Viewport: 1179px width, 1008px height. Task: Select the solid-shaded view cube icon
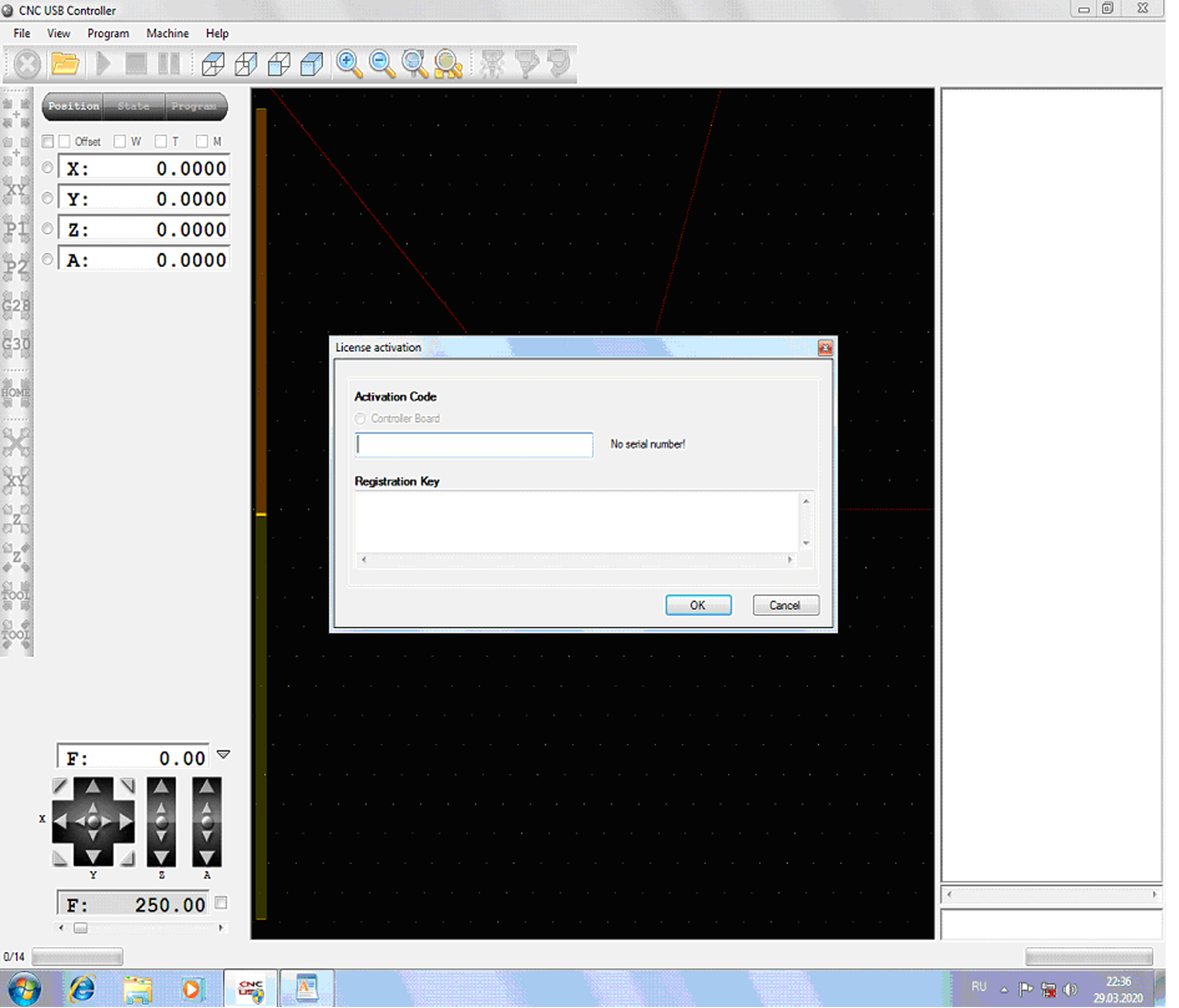[x=312, y=63]
